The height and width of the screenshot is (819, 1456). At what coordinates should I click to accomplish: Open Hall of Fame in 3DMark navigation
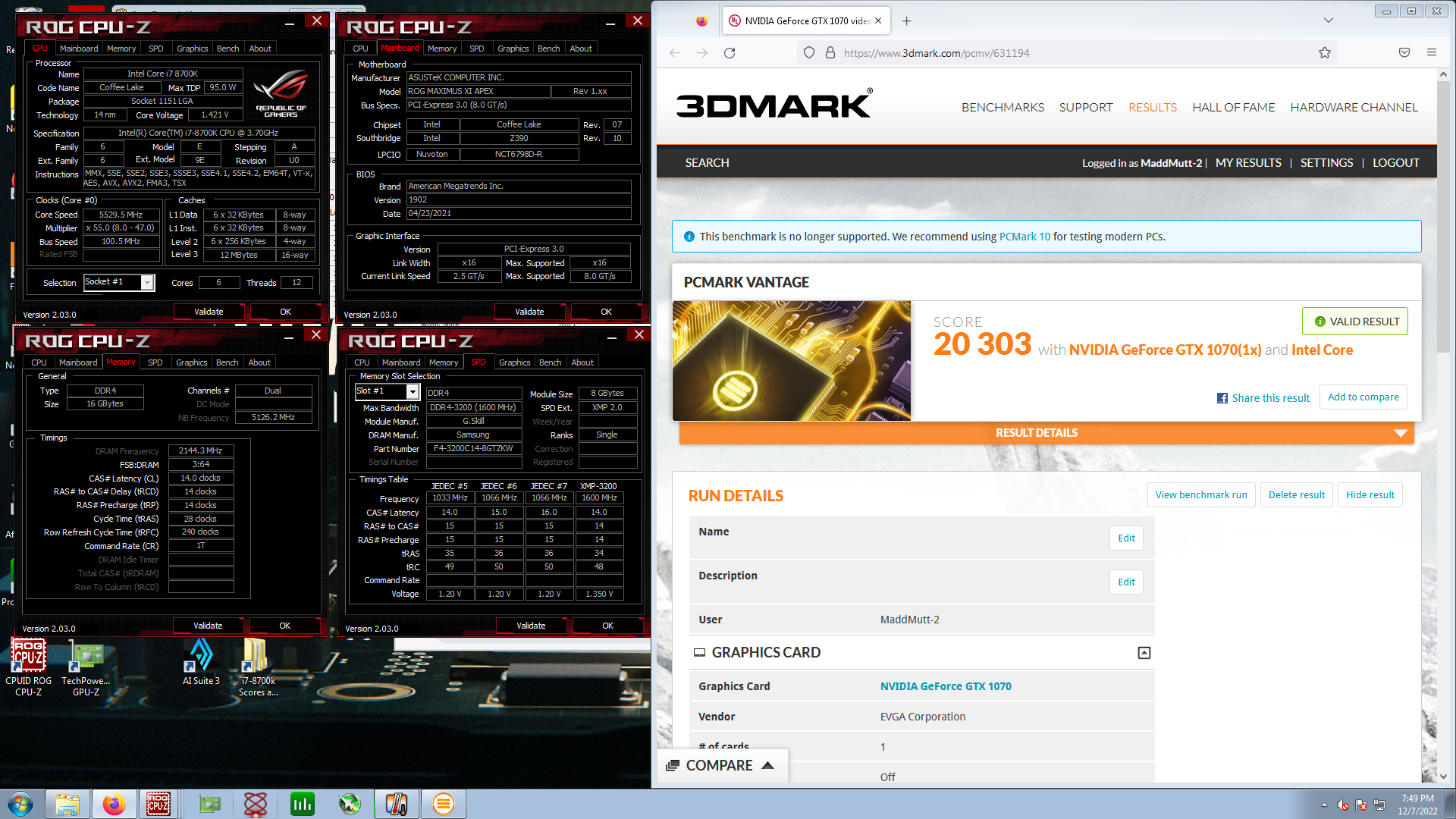point(1233,107)
